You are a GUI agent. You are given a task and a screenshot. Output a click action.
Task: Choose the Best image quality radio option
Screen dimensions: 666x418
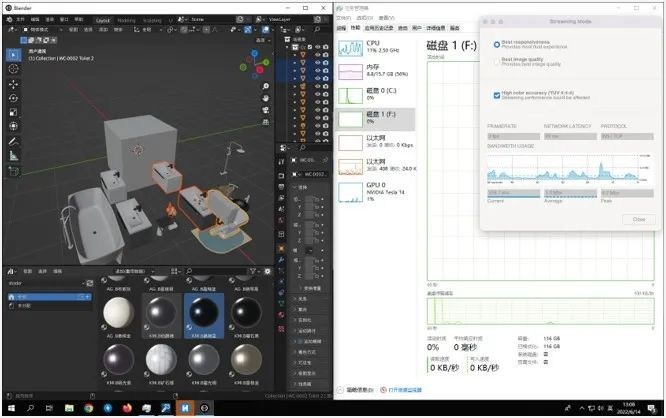point(496,60)
